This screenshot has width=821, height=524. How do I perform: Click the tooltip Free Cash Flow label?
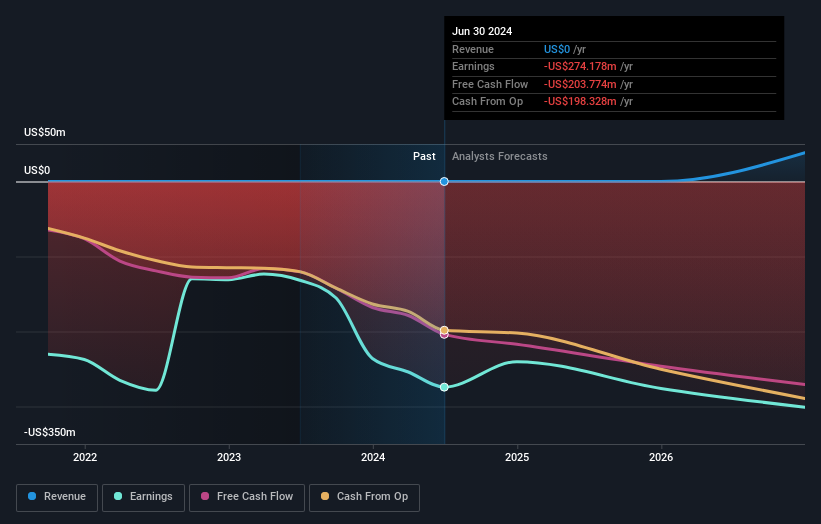click(x=490, y=84)
